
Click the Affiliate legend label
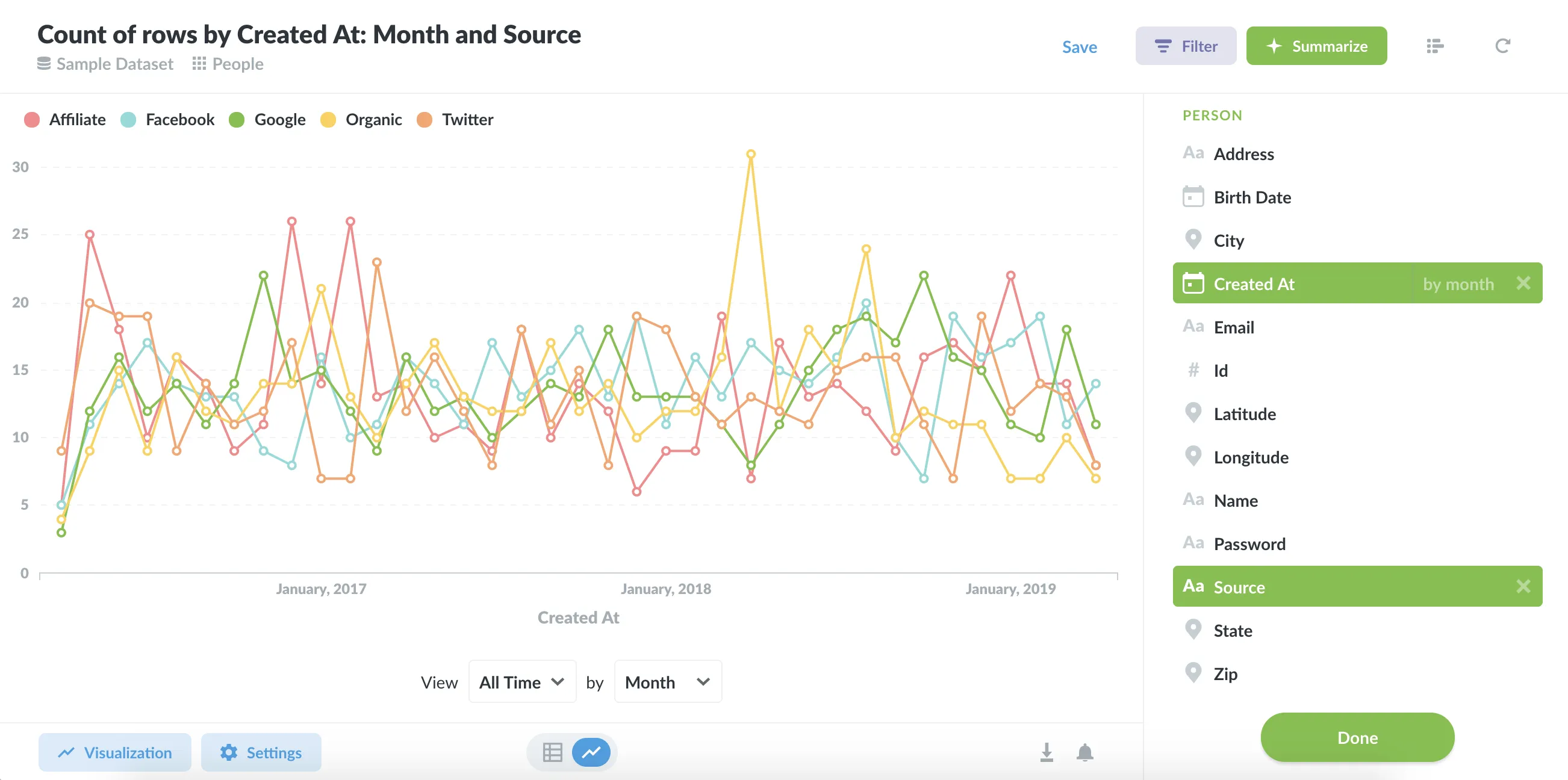77,119
